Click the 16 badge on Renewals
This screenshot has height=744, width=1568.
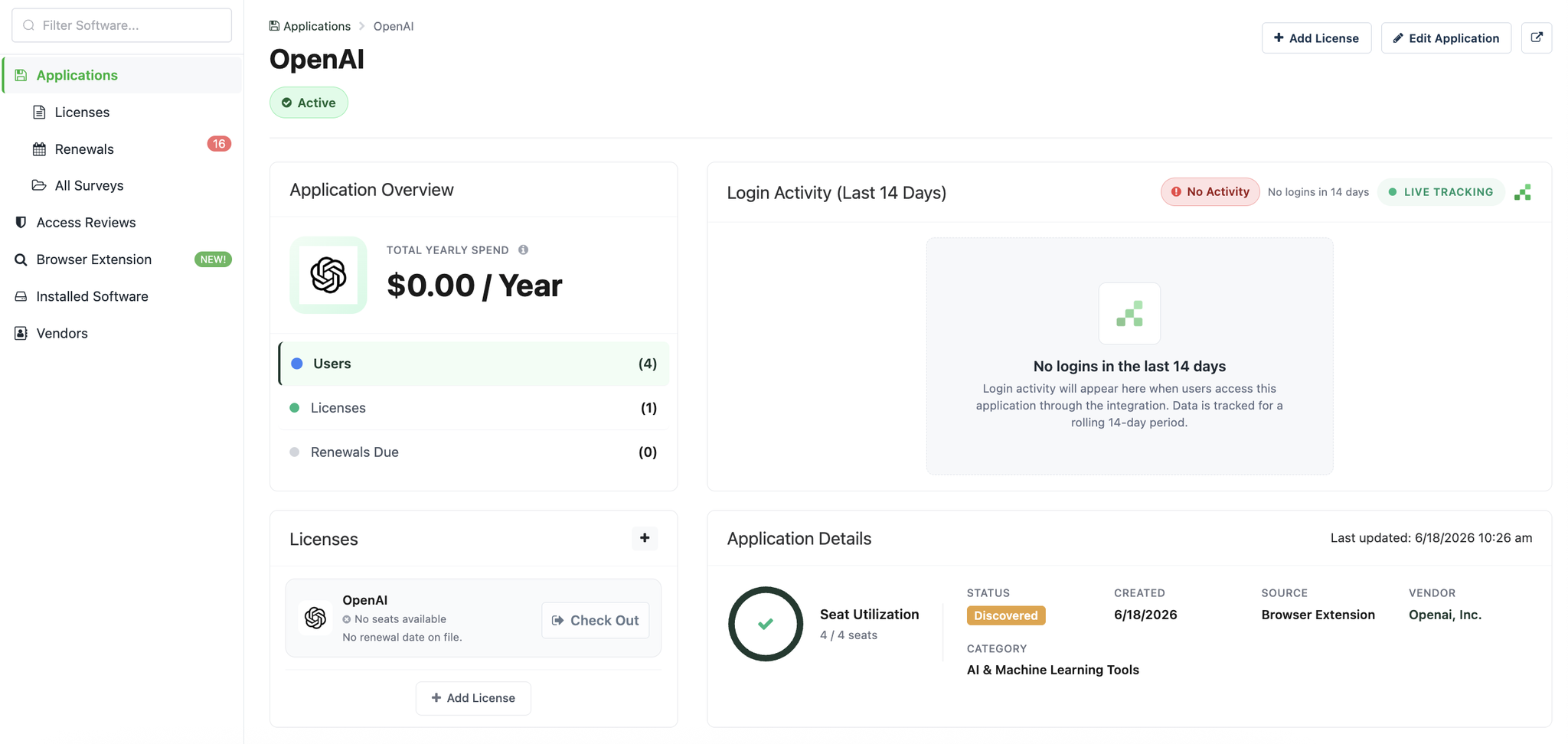(x=219, y=144)
